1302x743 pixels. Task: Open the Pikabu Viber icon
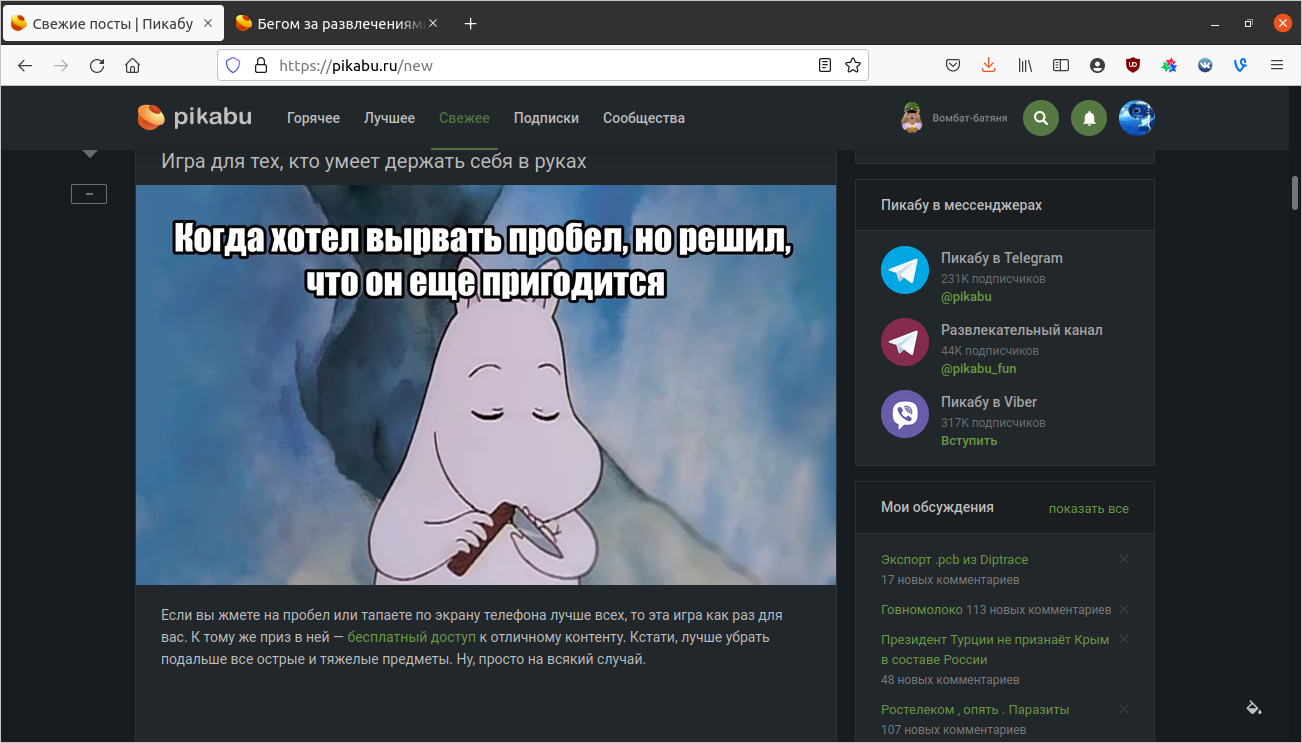(x=905, y=414)
